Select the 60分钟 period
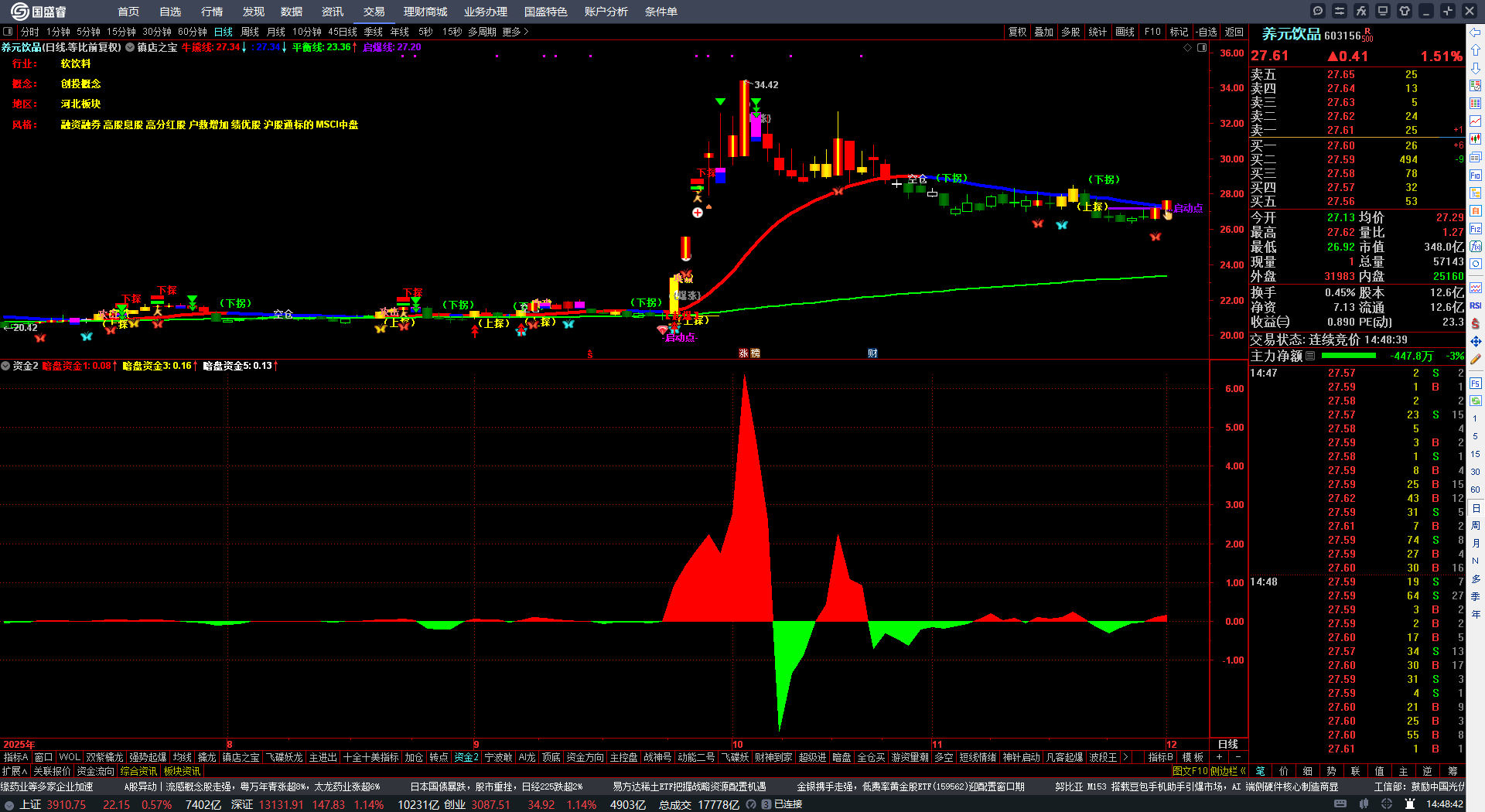 [x=193, y=32]
